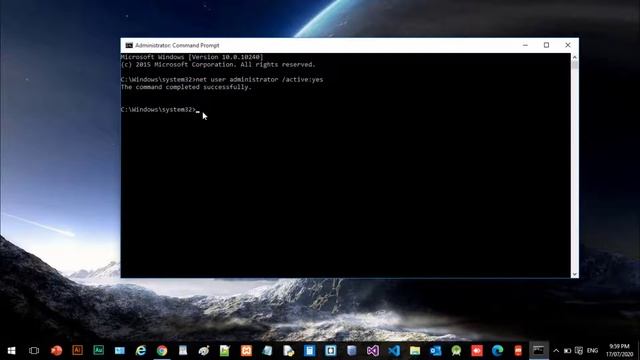Switch the ENG input language indicator
Image resolution: width=640 pixels, height=360 pixels.
click(592, 351)
